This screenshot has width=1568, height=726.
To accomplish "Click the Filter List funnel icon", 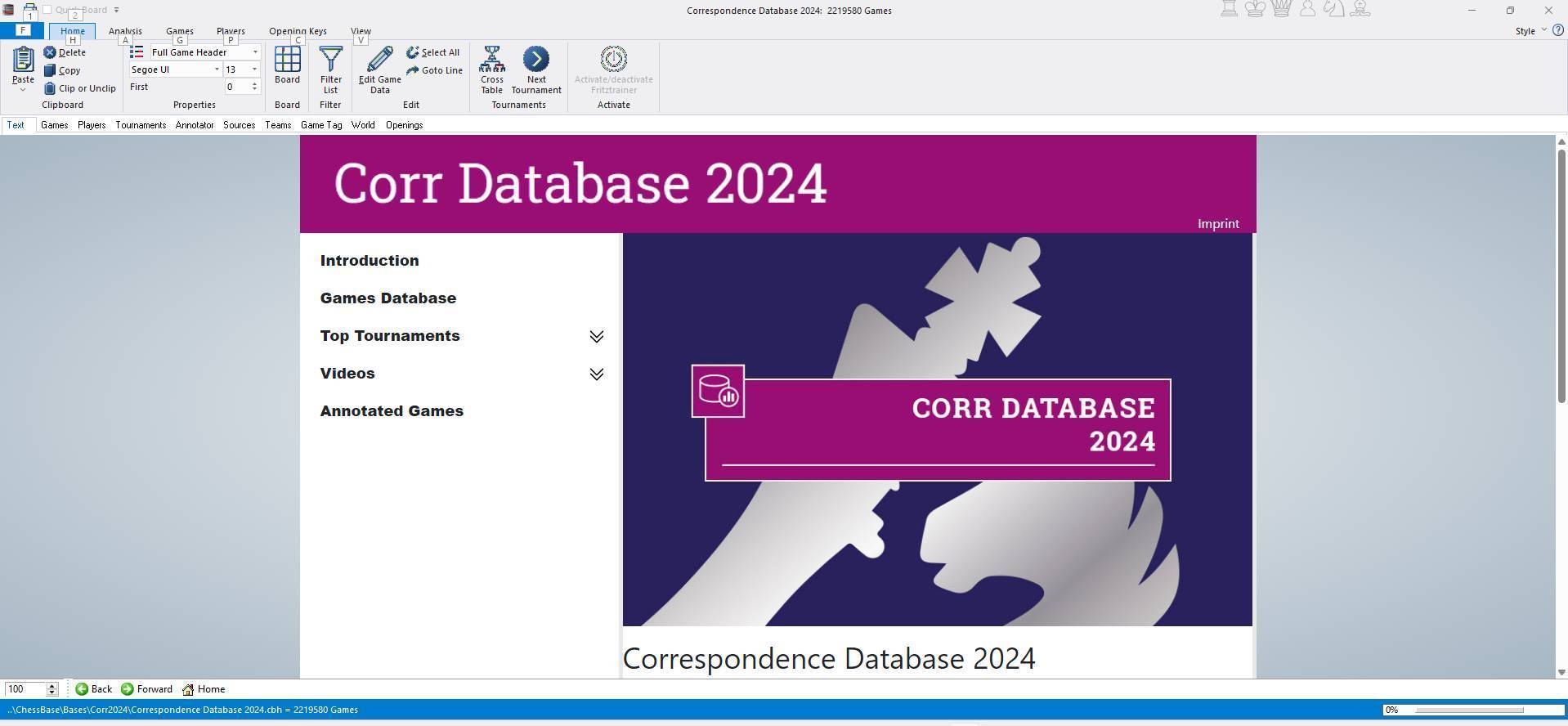I will coord(330,60).
